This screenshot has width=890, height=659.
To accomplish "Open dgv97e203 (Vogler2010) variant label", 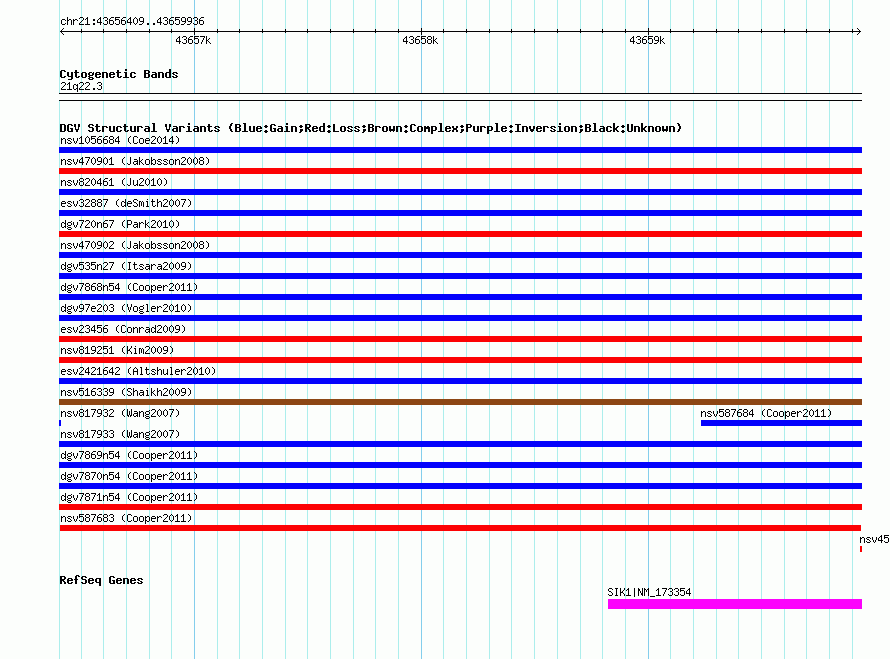I will (126, 308).
